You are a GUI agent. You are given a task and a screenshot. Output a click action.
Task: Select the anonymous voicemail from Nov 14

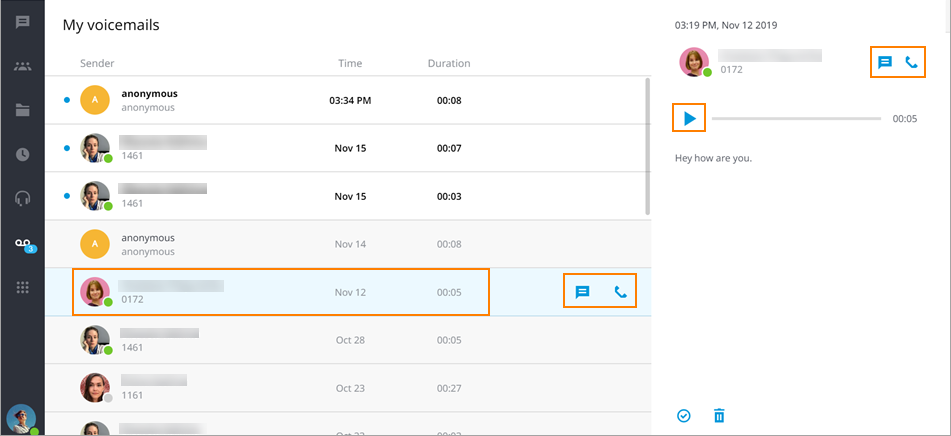coord(348,244)
